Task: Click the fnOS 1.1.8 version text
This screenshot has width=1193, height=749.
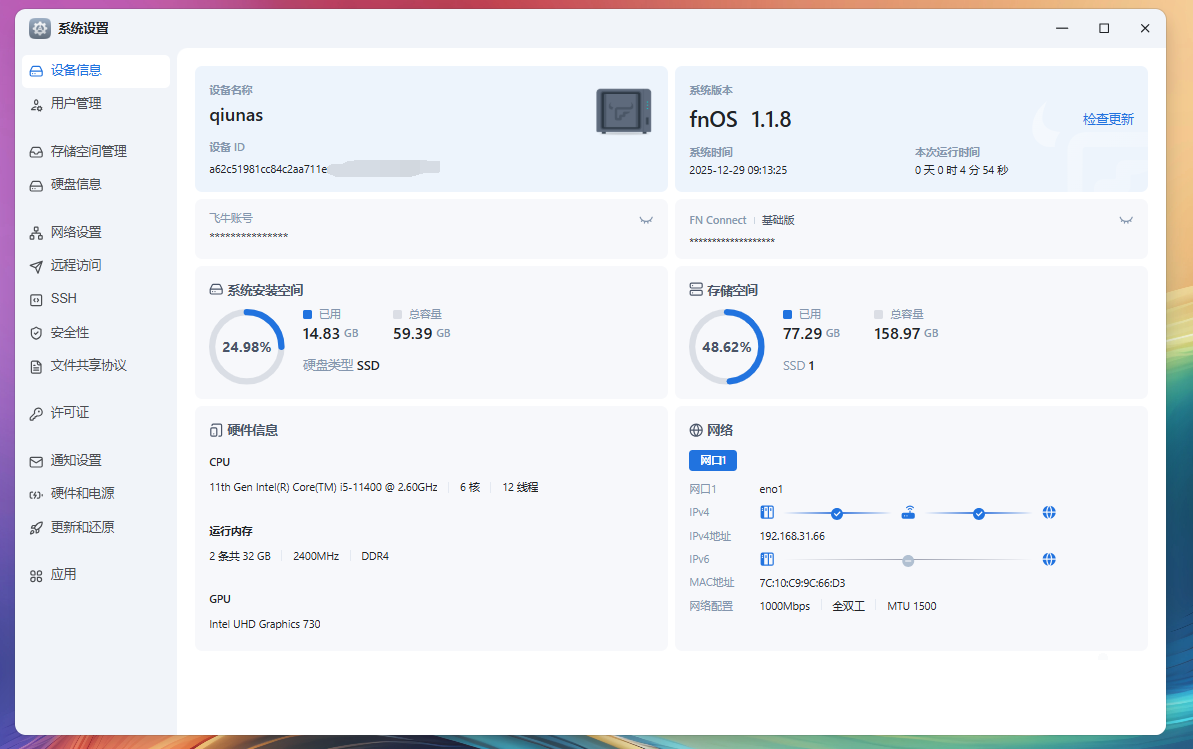Action: point(740,120)
